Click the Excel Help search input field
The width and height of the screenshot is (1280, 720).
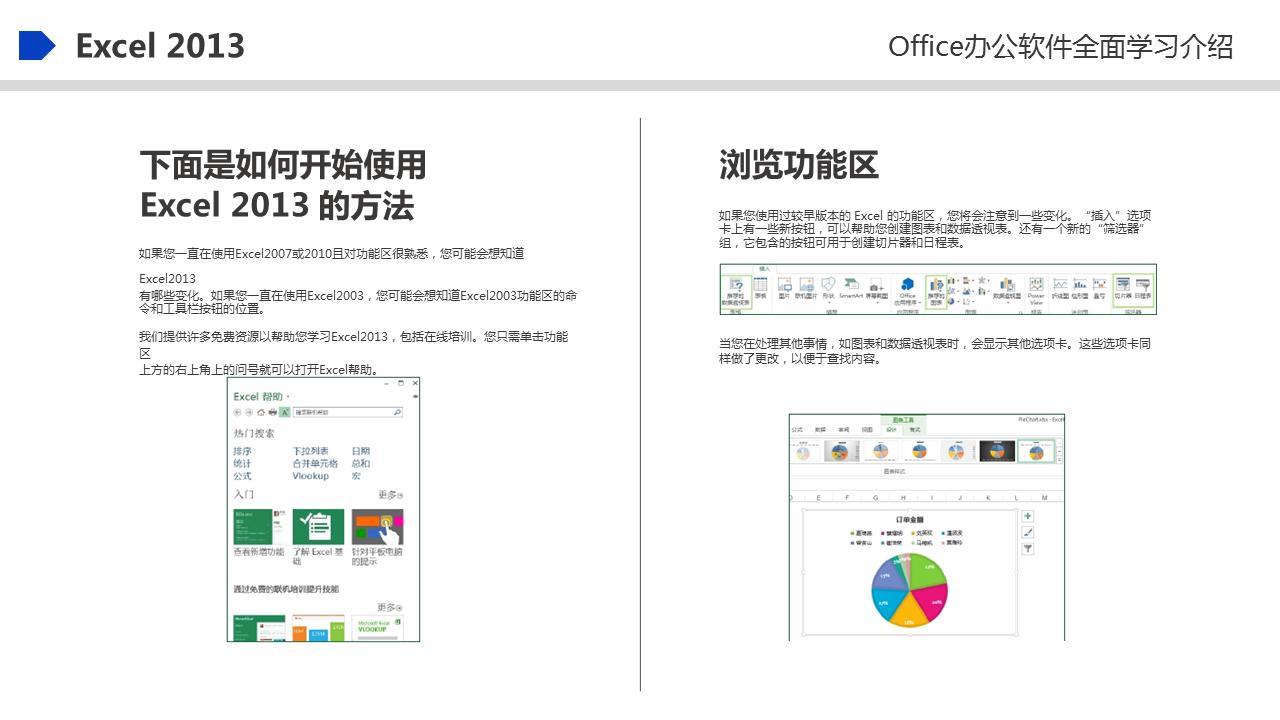click(342, 411)
